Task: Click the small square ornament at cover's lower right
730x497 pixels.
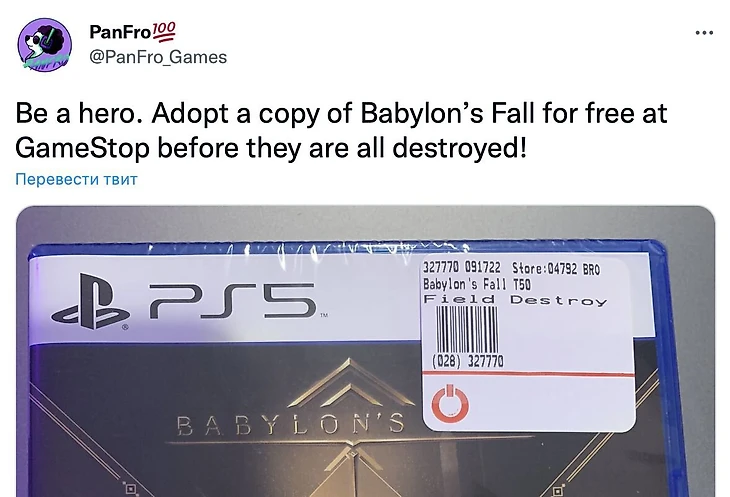Action: (558, 490)
